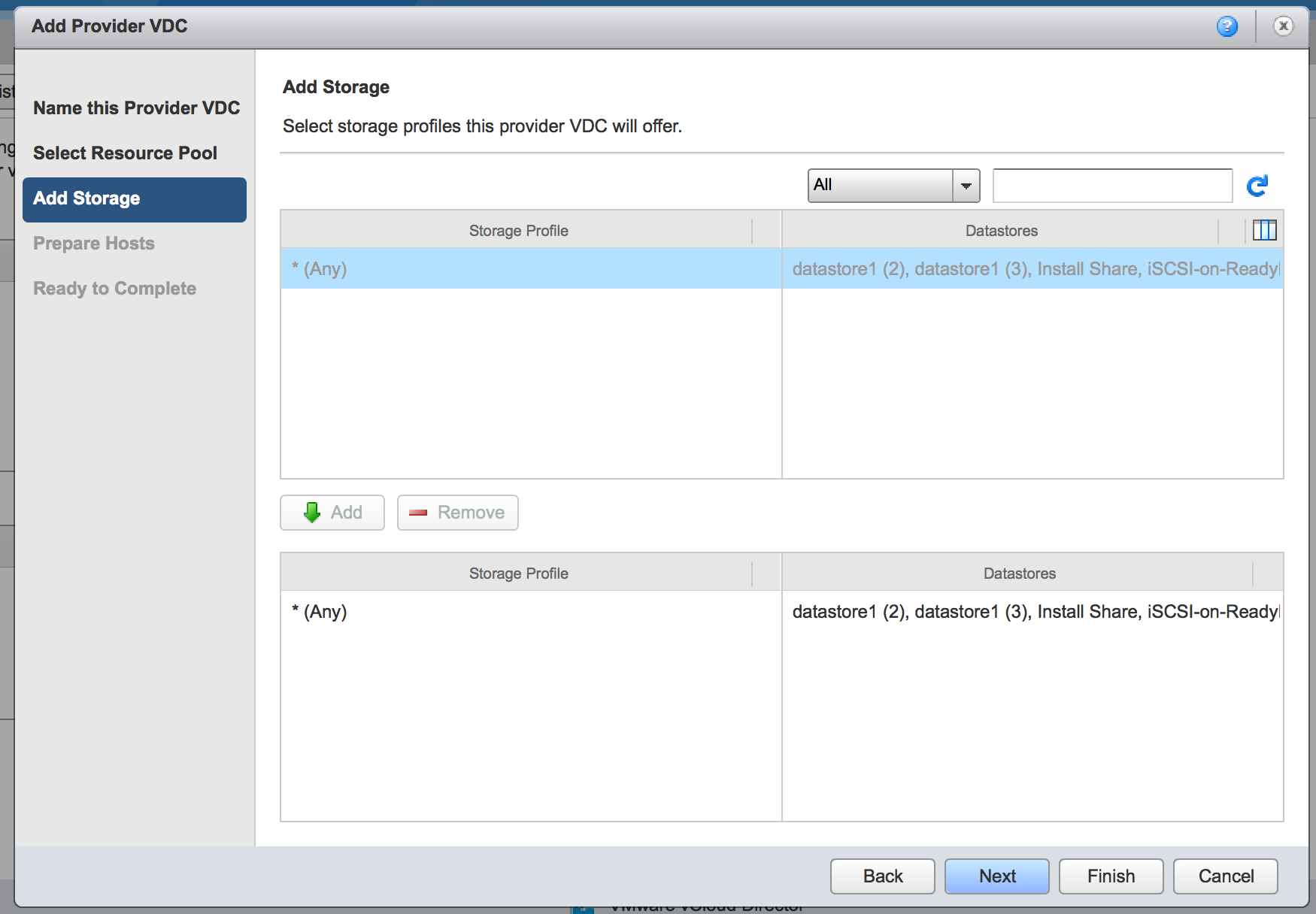Select the Add Storage wizard step

[135, 199]
